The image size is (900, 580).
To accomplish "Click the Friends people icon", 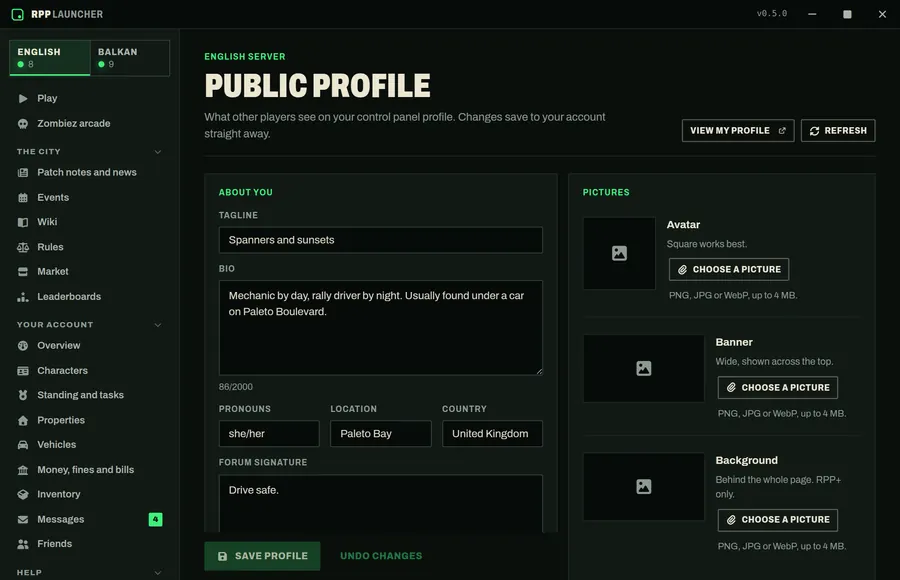I will (x=23, y=544).
